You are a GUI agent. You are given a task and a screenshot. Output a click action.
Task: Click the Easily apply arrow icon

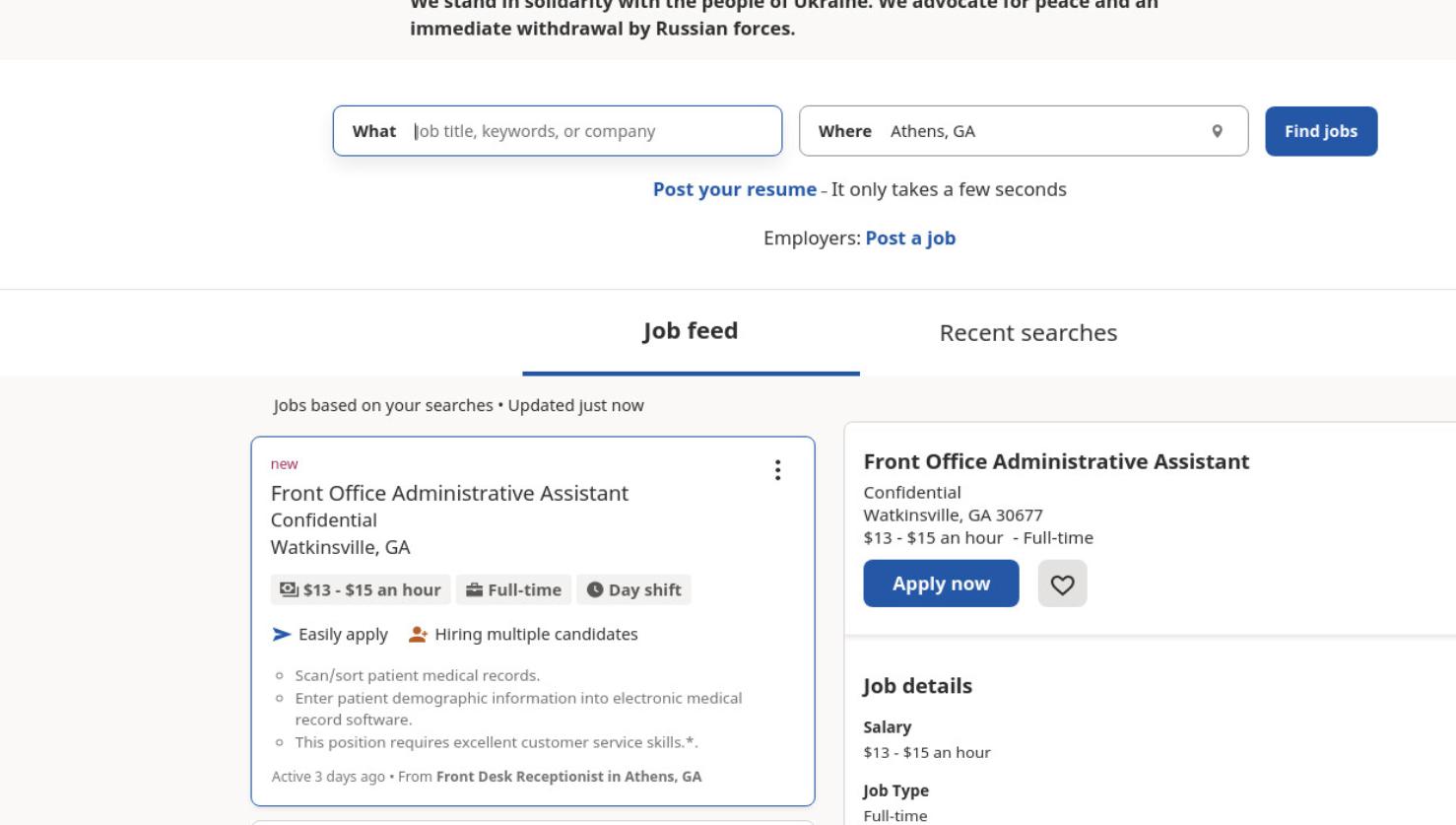pyautogui.click(x=282, y=634)
